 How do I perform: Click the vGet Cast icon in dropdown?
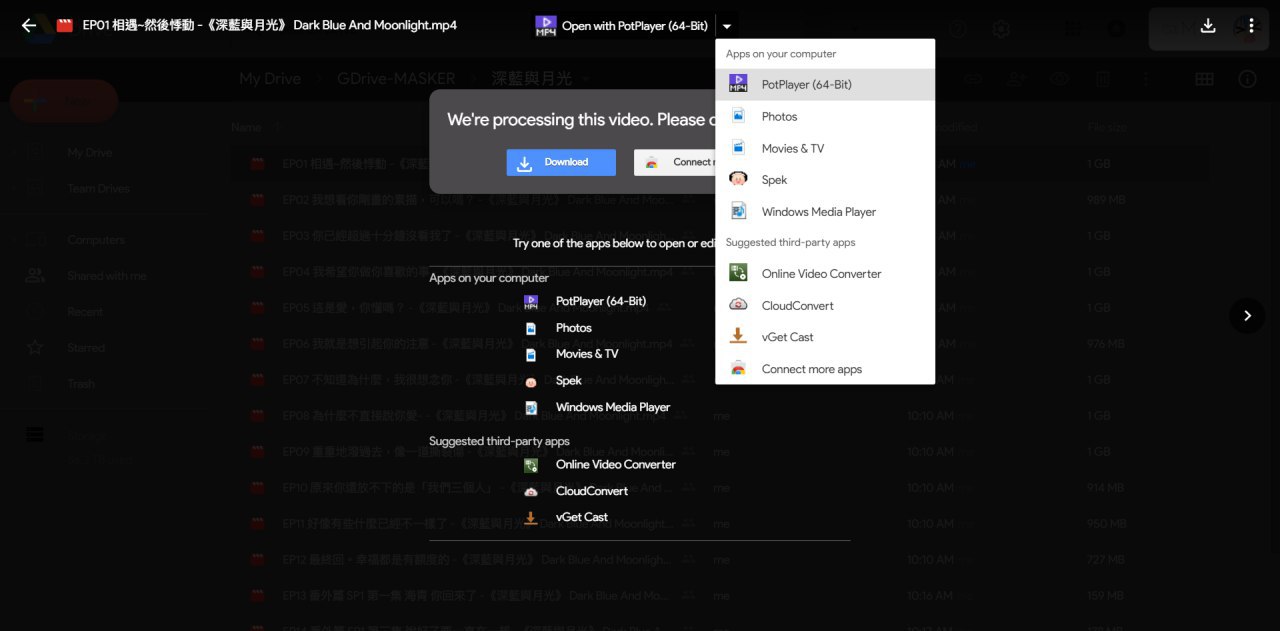pos(738,337)
